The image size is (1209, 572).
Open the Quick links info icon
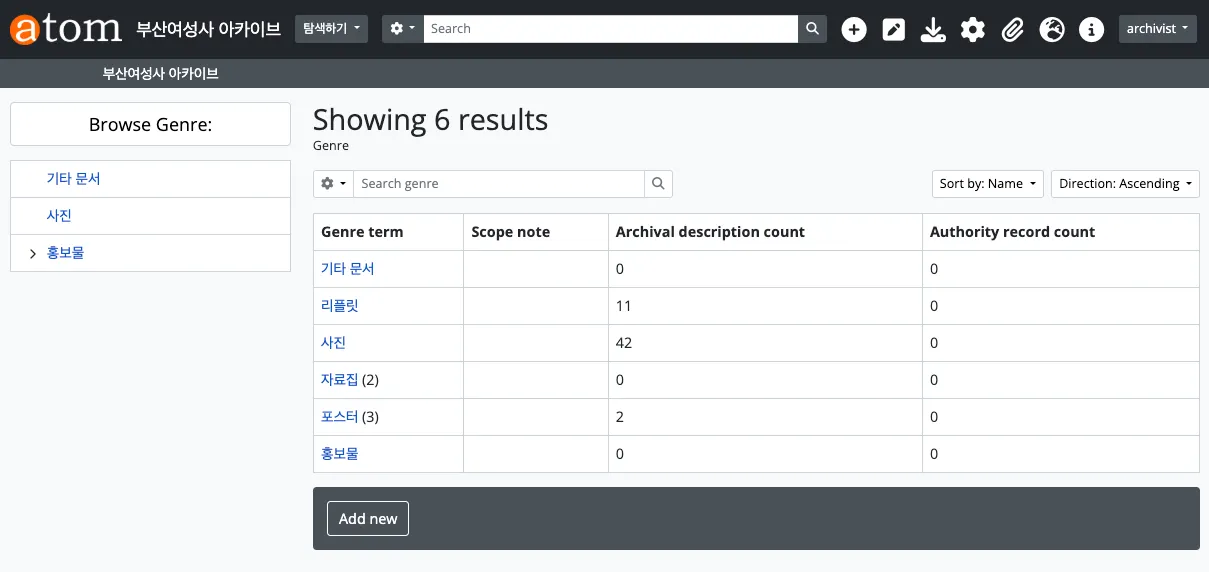1091,30
